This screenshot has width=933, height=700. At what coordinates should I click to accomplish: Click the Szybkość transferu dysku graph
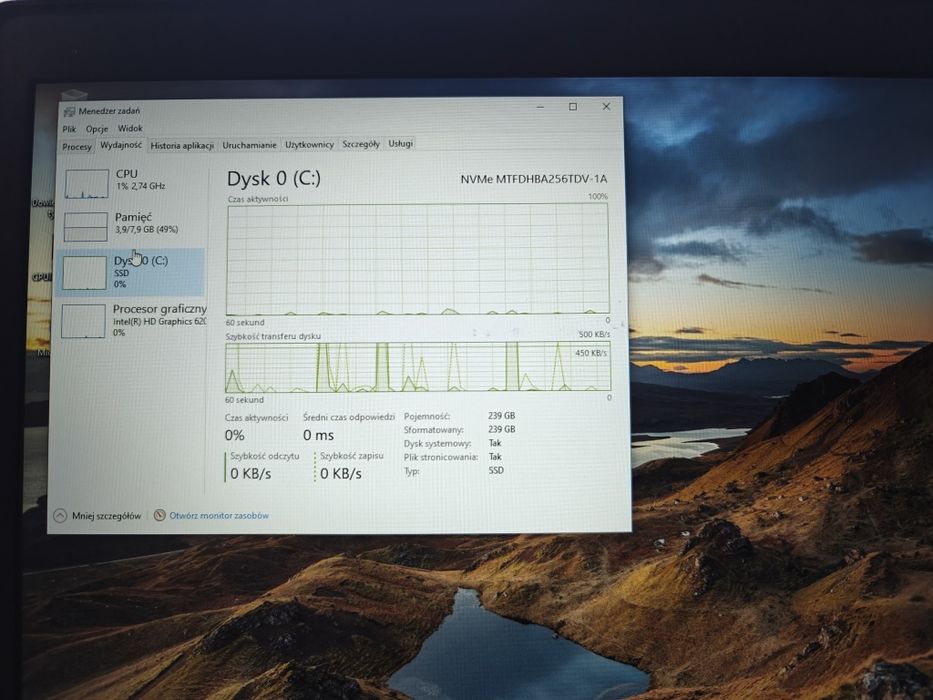(x=418, y=367)
